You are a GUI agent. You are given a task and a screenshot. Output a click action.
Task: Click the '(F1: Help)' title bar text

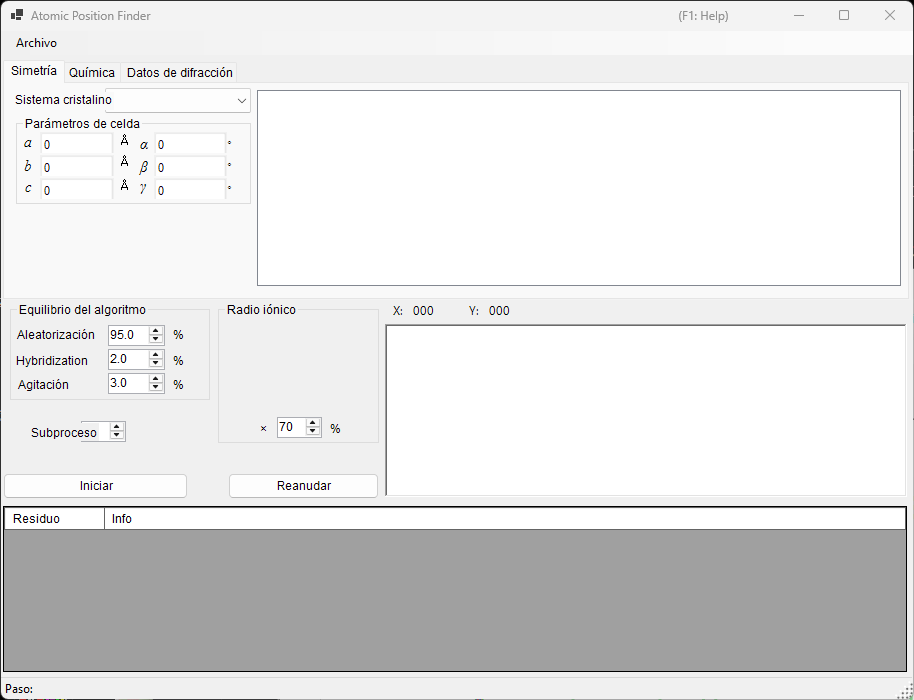pos(703,16)
